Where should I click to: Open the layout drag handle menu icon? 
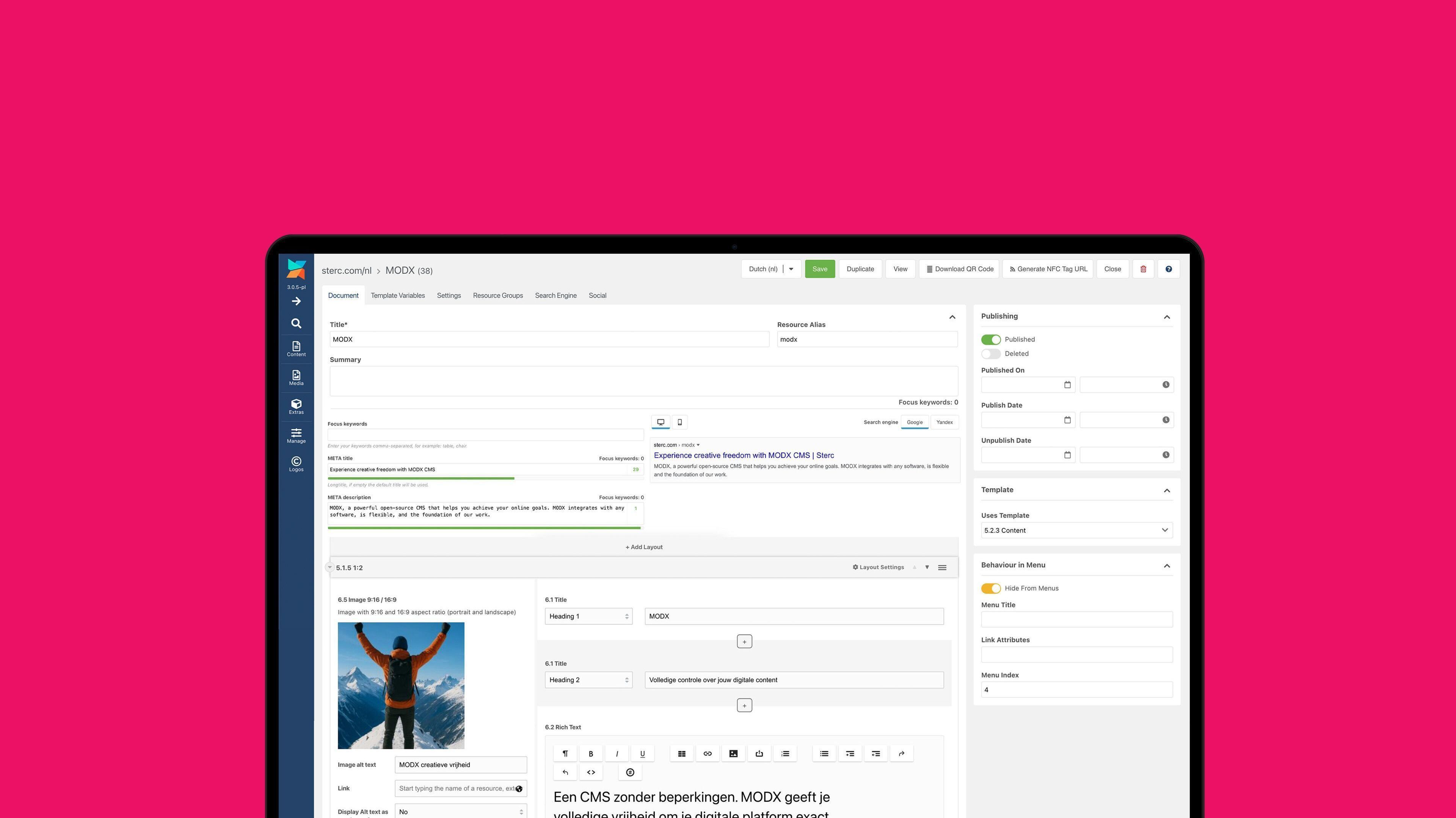click(x=942, y=568)
